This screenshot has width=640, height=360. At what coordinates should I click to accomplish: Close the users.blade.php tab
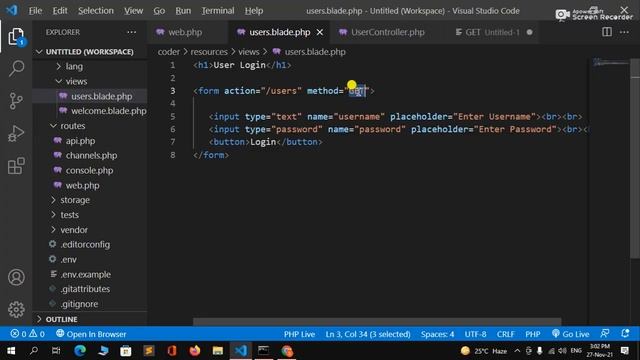320,32
